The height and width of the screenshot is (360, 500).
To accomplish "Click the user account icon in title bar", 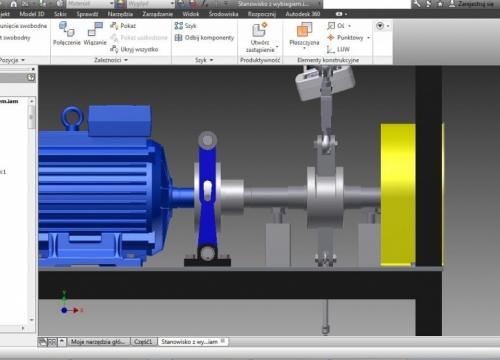I will 452,4.
